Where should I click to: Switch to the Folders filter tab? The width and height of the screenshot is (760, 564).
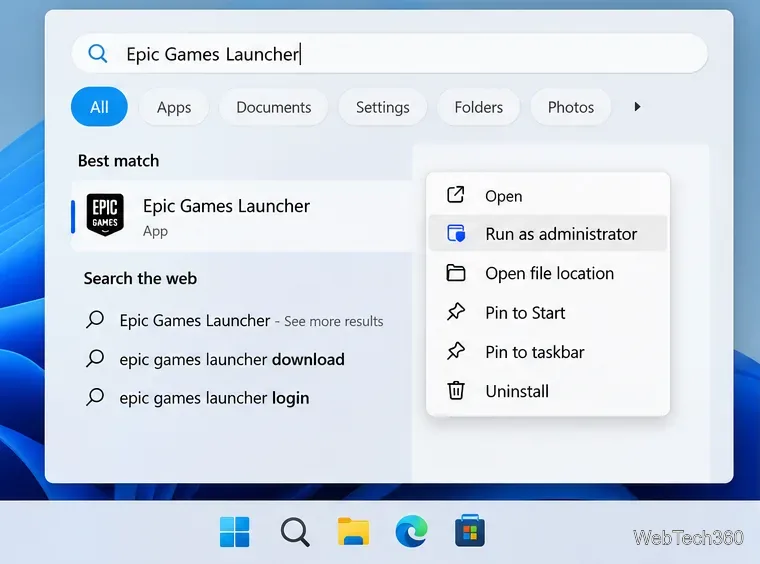tap(479, 107)
